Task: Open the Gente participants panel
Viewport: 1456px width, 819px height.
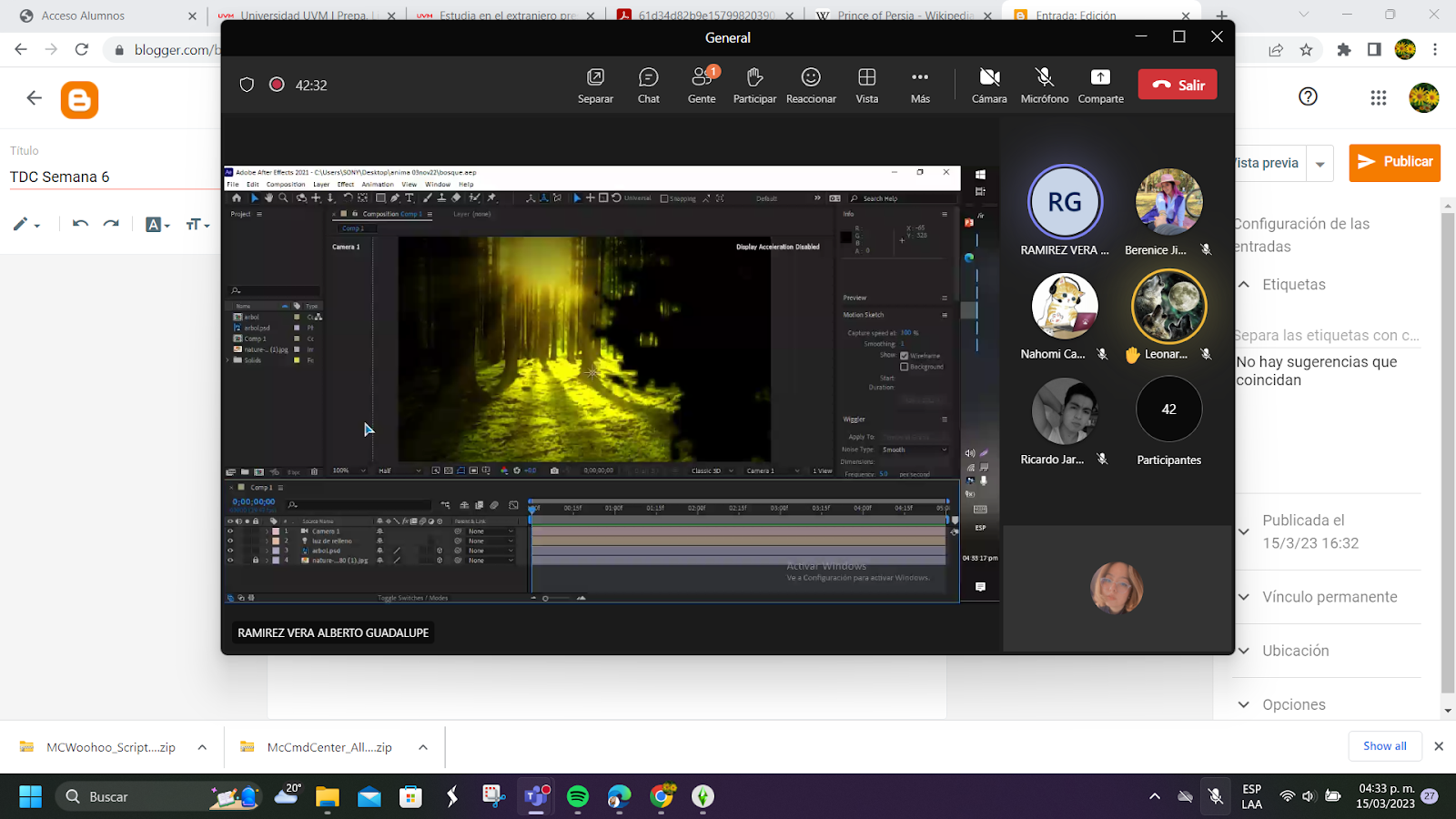Action: pos(702,86)
